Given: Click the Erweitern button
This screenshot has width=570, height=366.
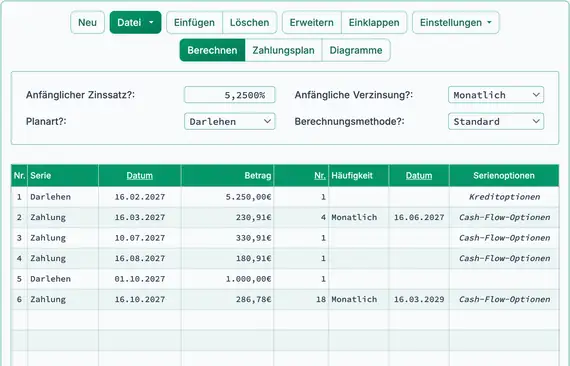Looking at the screenshot, I should [x=312, y=23].
